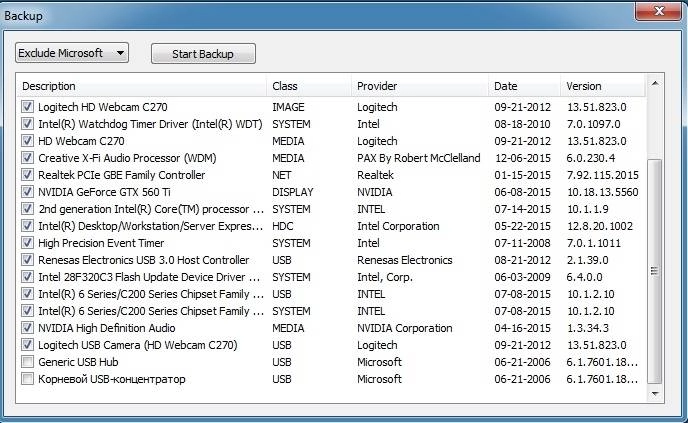Select Creative X-Fi Audio Processor (WDM) text

point(127,158)
